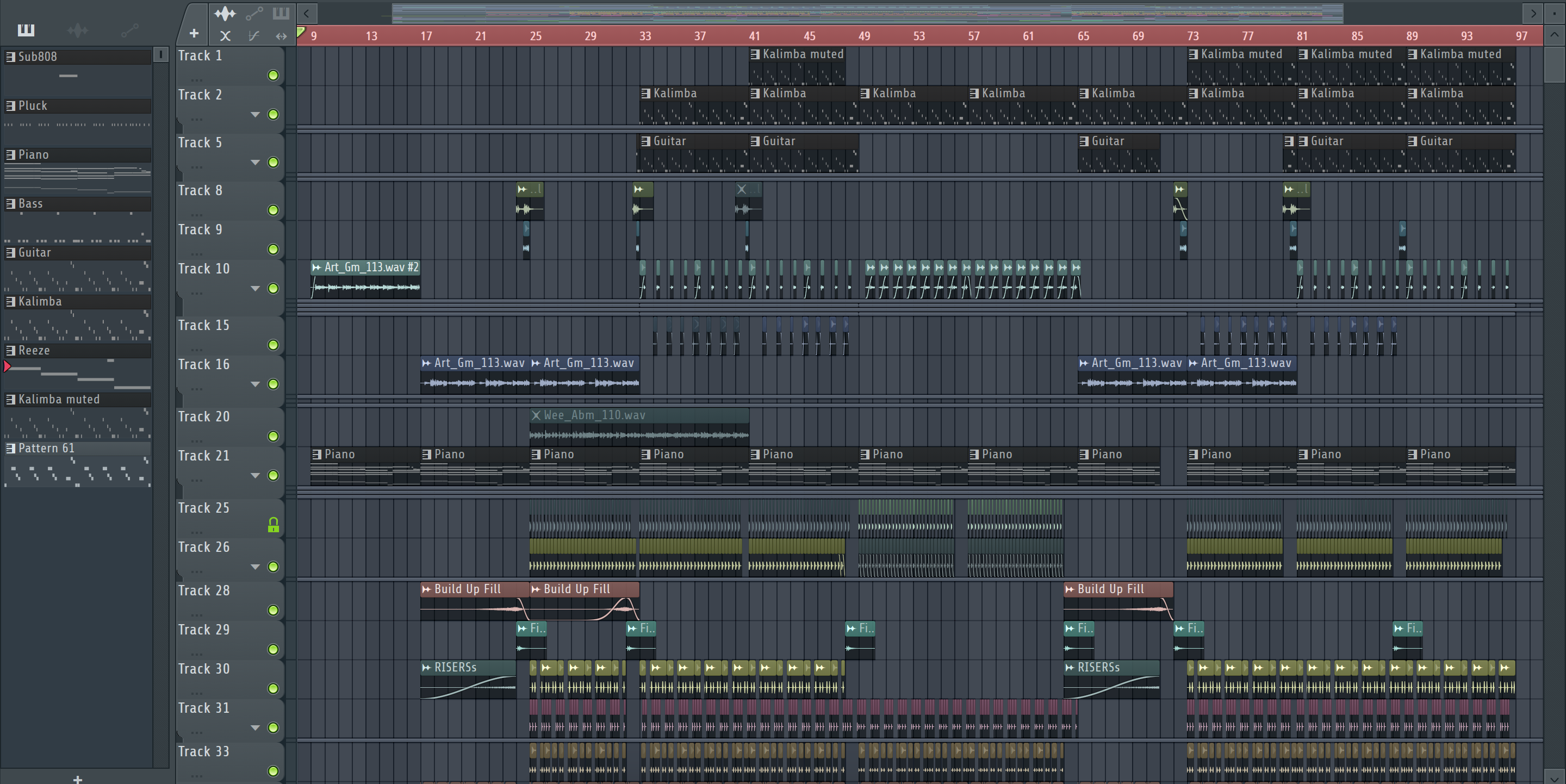This screenshot has height=784, width=1566.
Task: Select the first Piano clip on Track 21
Action: click(365, 466)
